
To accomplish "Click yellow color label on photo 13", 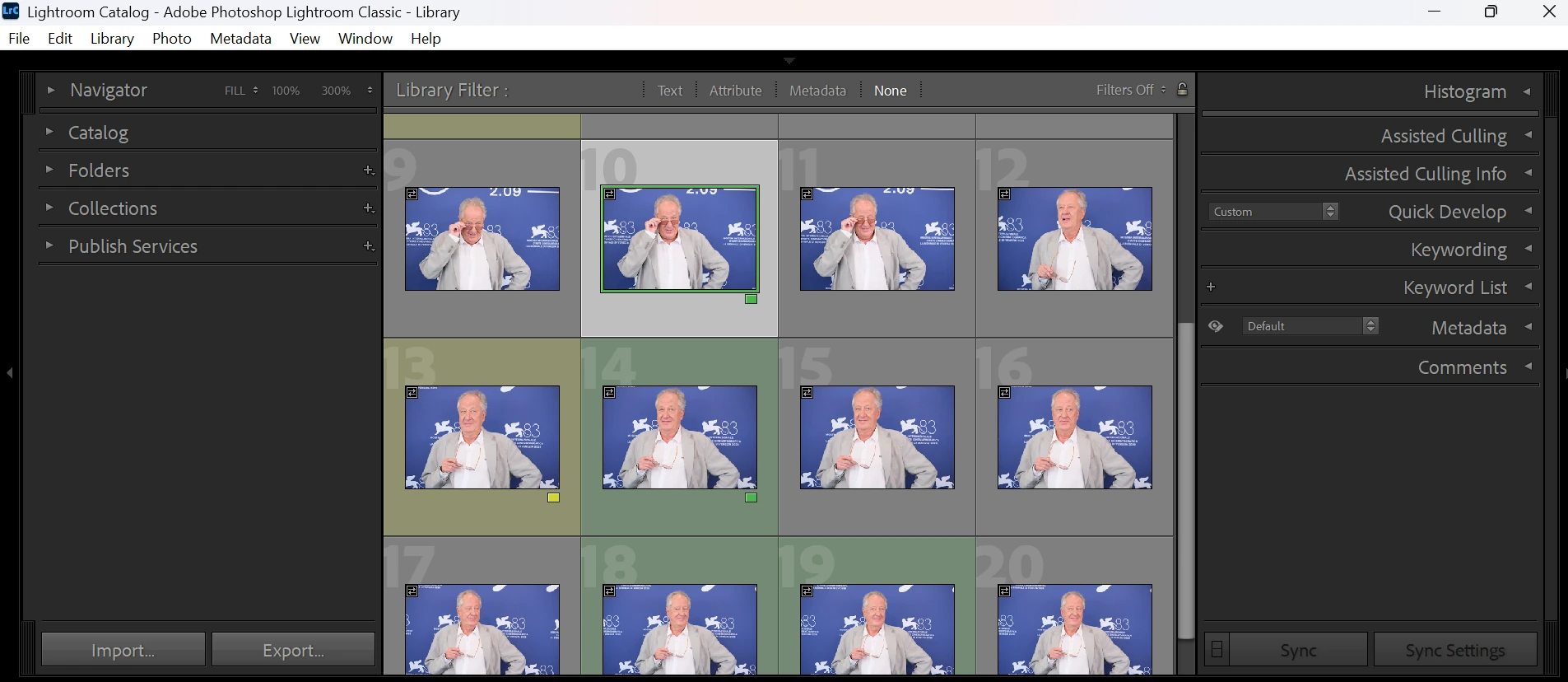I will pyautogui.click(x=553, y=497).
